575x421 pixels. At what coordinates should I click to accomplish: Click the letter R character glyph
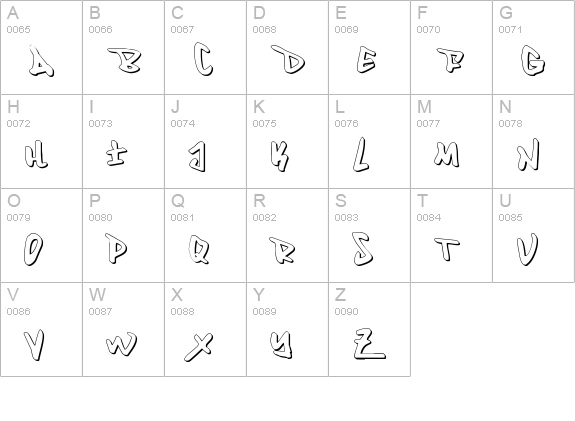288,235
